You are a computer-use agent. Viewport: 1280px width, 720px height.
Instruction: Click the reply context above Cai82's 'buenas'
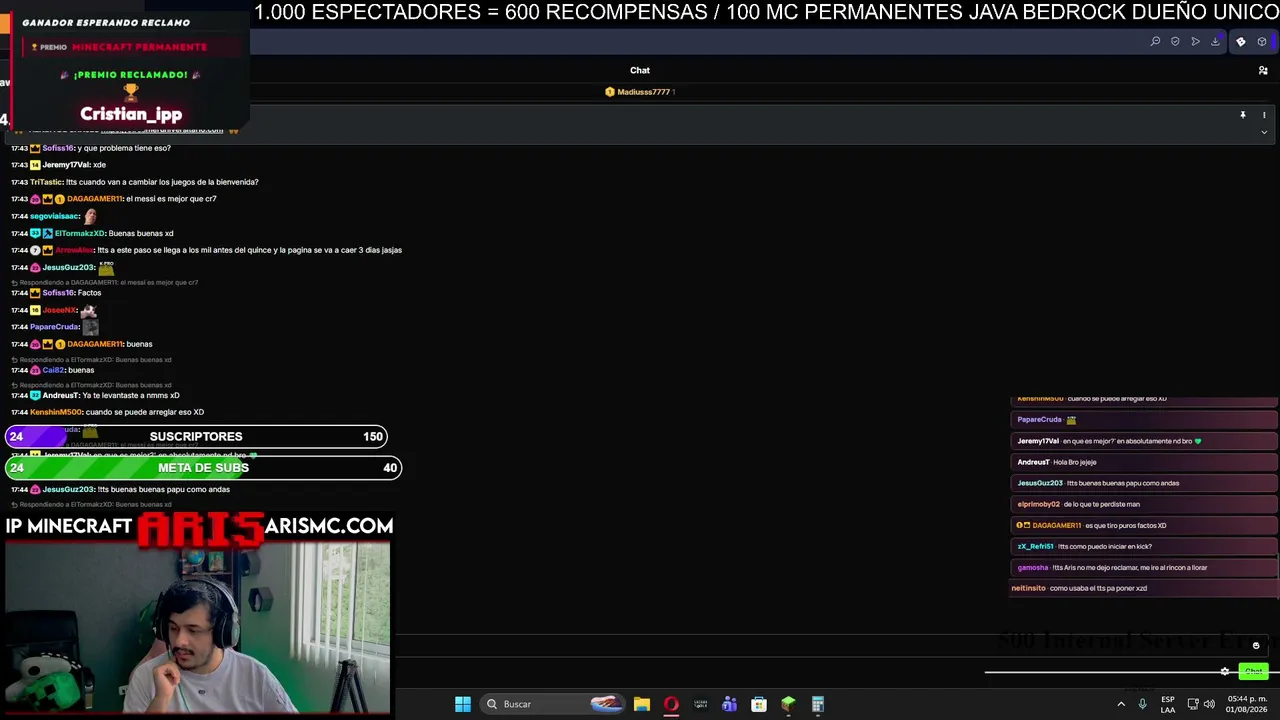coord(91,359)
